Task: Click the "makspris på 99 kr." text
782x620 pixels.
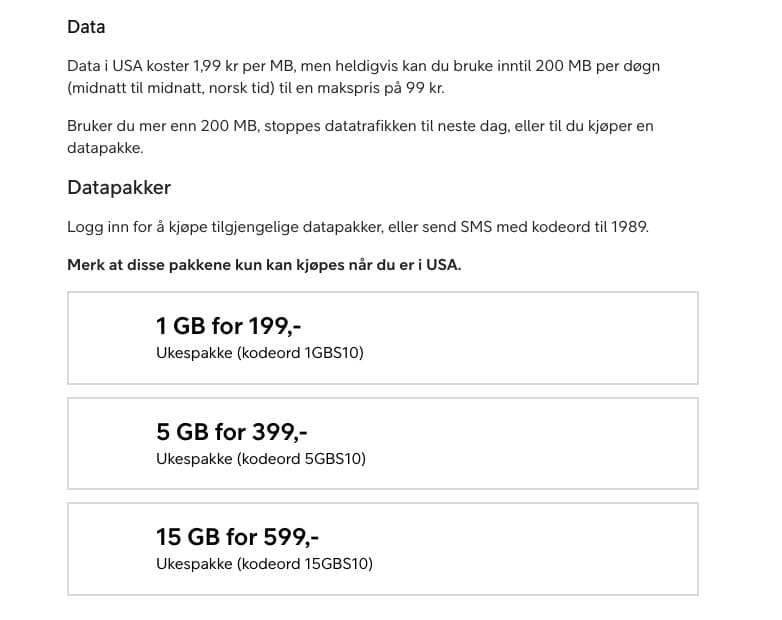Action: pyautogui.click(x=381, y=88)
